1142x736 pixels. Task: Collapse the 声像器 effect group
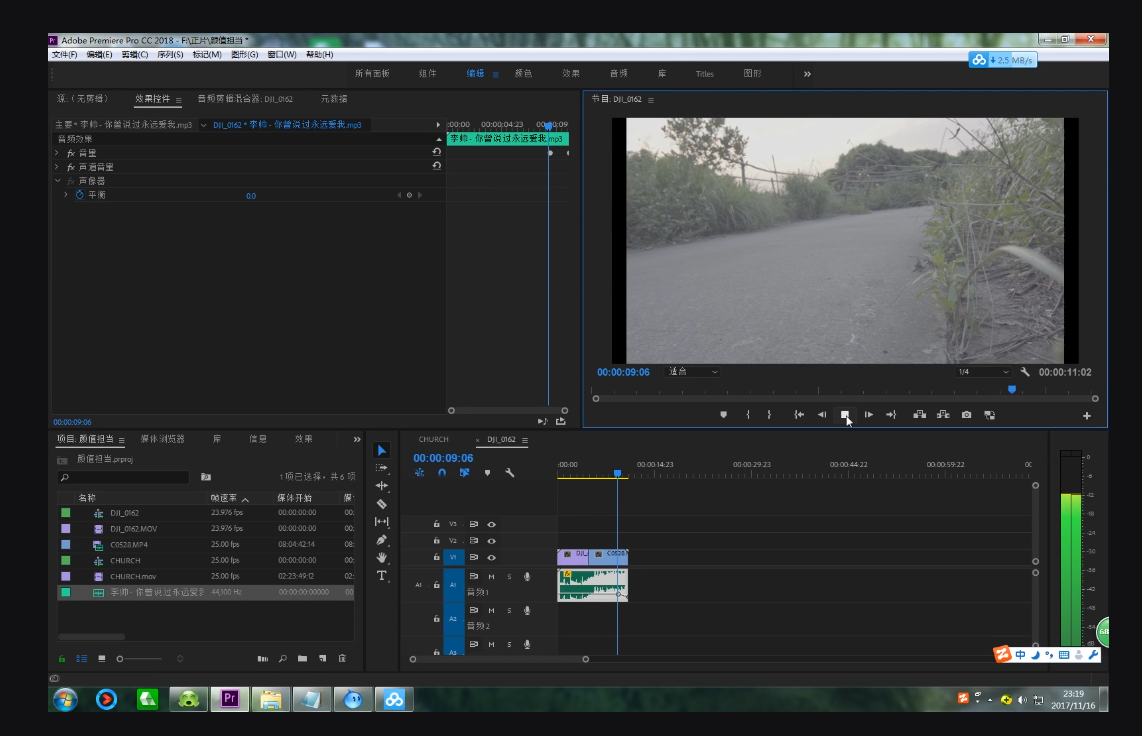click(57, 181)
